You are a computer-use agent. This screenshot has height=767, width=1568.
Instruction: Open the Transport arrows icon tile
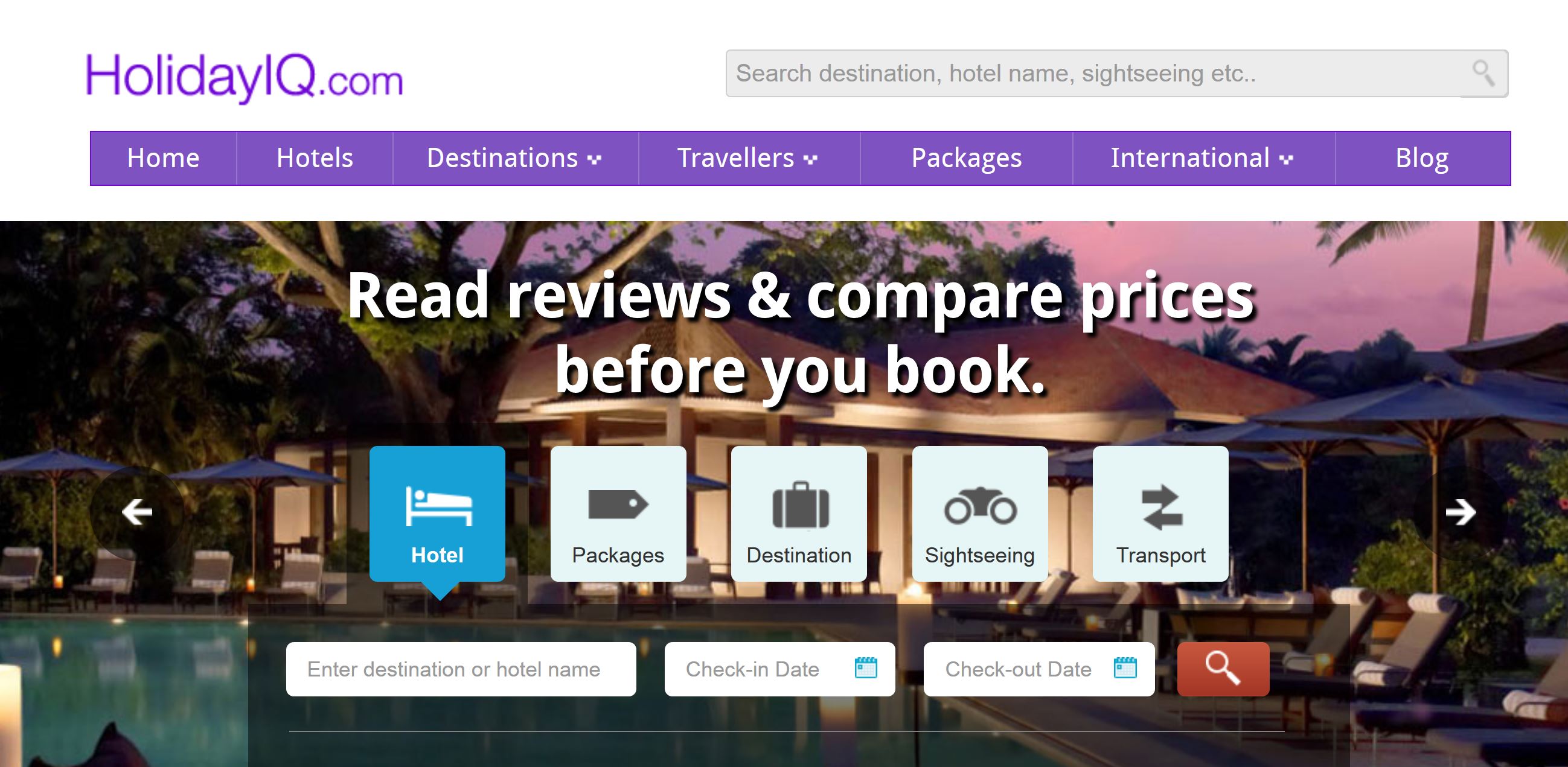pos(1160,514)
